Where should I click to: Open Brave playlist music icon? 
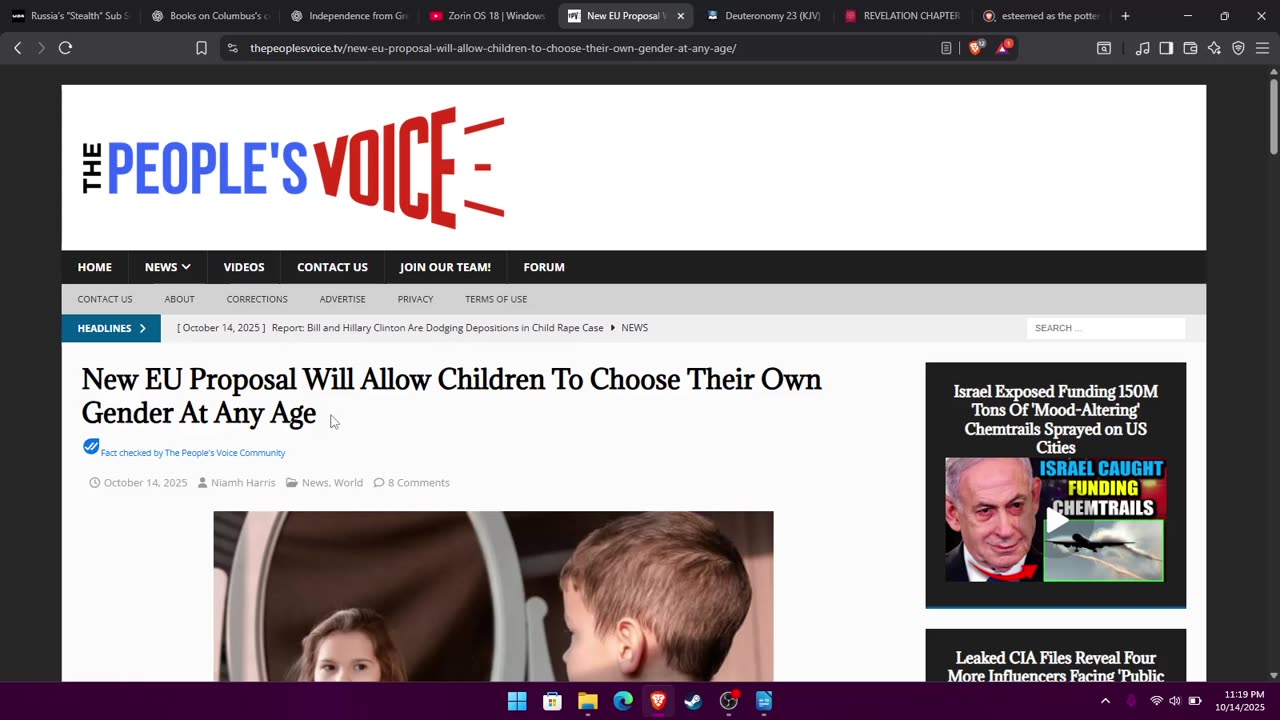[1142, 48]
